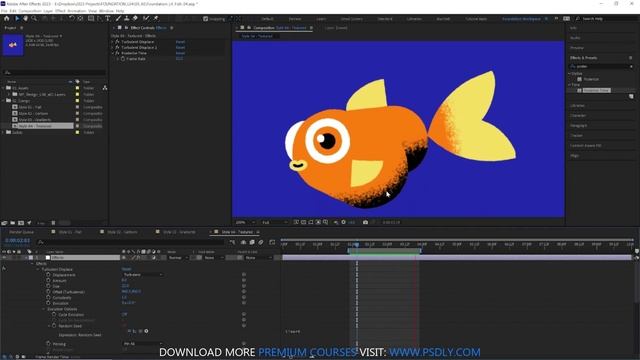This screenshot has height=360, width=640.
Task: Select the Brush tool
Action: [x=118, y=18]
